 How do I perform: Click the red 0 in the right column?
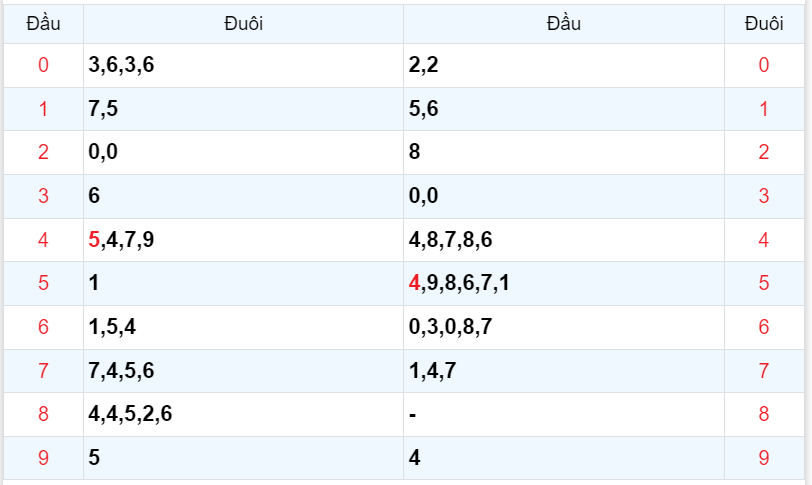pos(764,66)
